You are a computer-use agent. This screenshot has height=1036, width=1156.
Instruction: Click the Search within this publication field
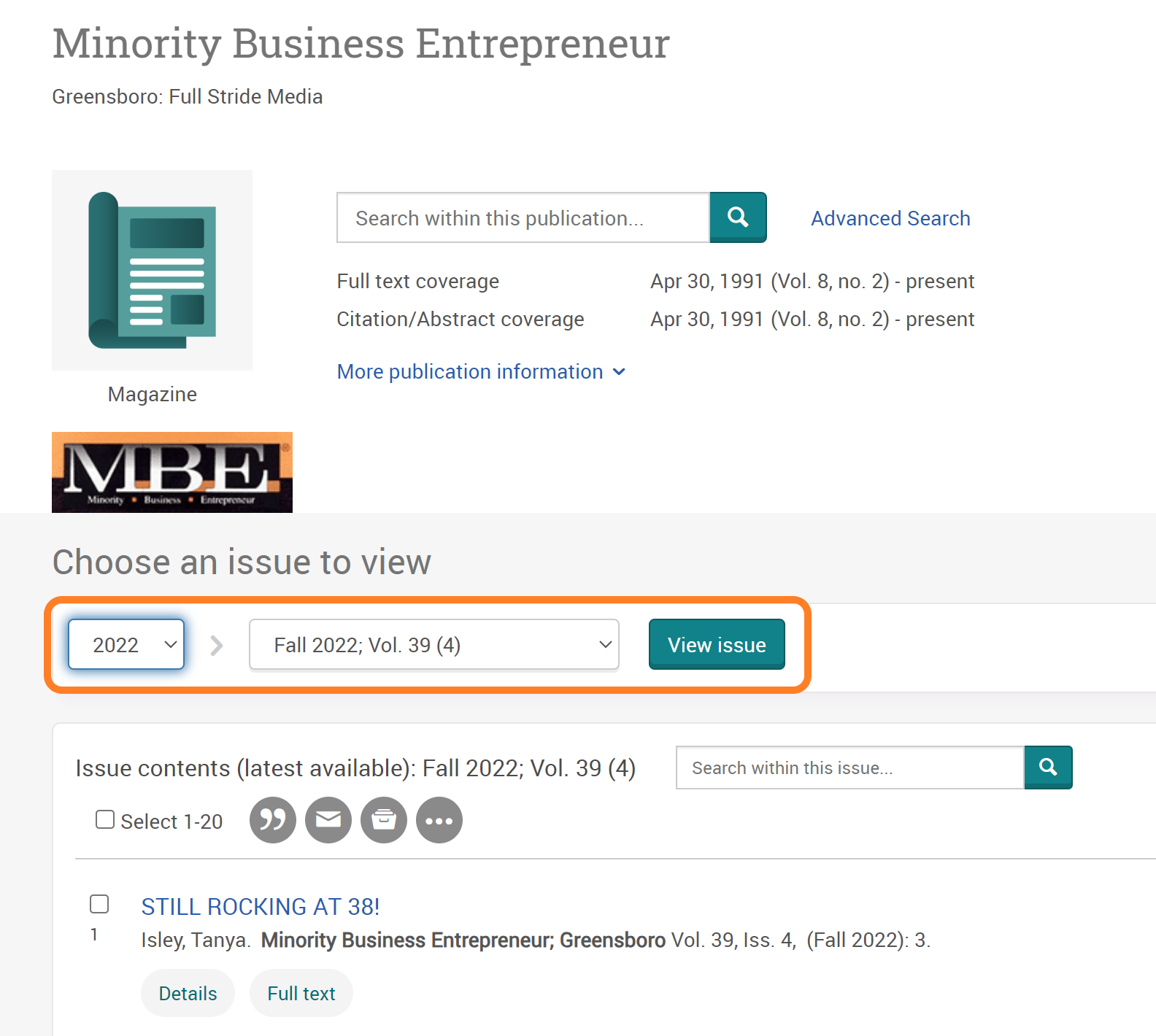[523, 217]
